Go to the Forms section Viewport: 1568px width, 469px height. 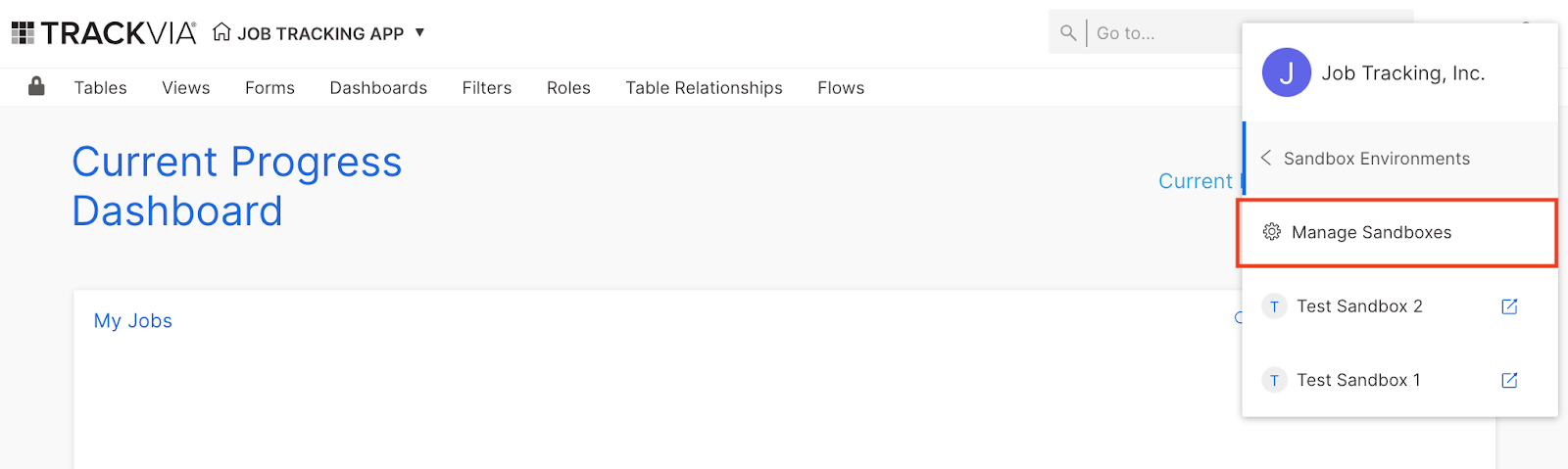pos(269,88)
